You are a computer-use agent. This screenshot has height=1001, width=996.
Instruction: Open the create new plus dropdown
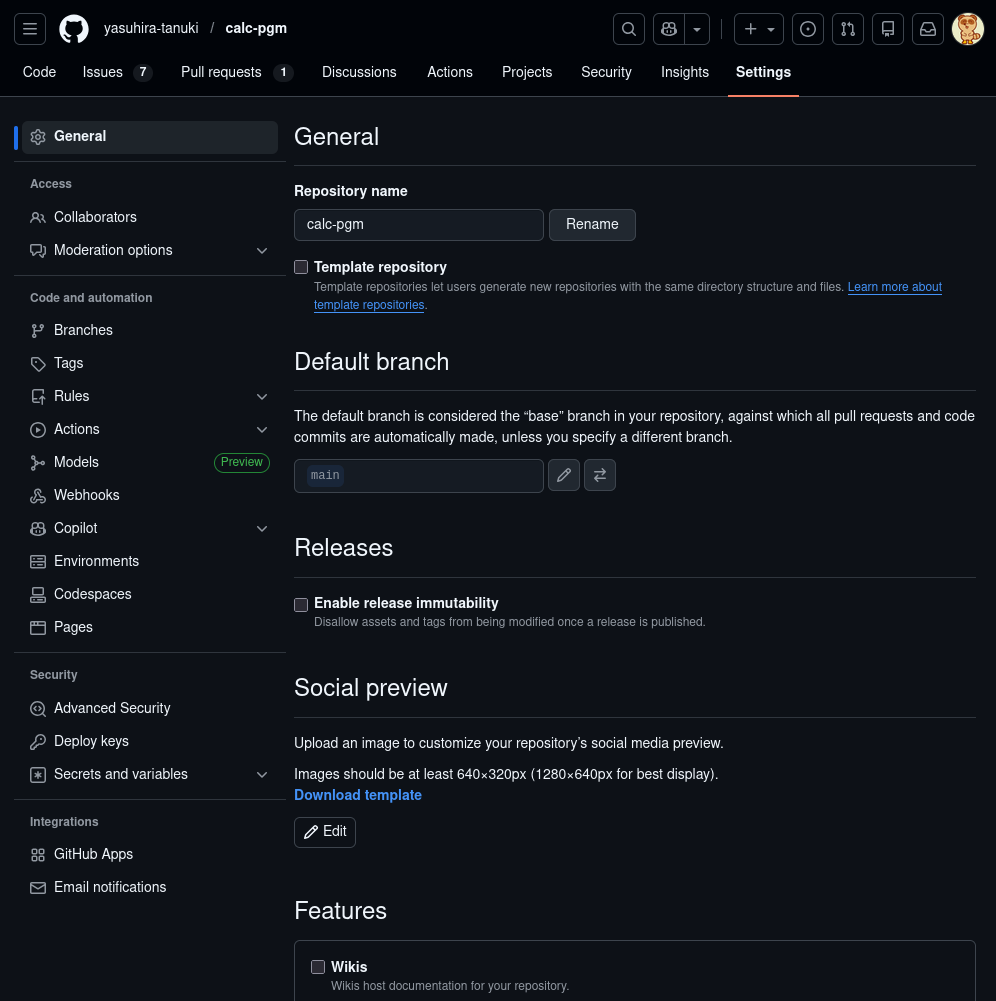click(x=759, y=29)
